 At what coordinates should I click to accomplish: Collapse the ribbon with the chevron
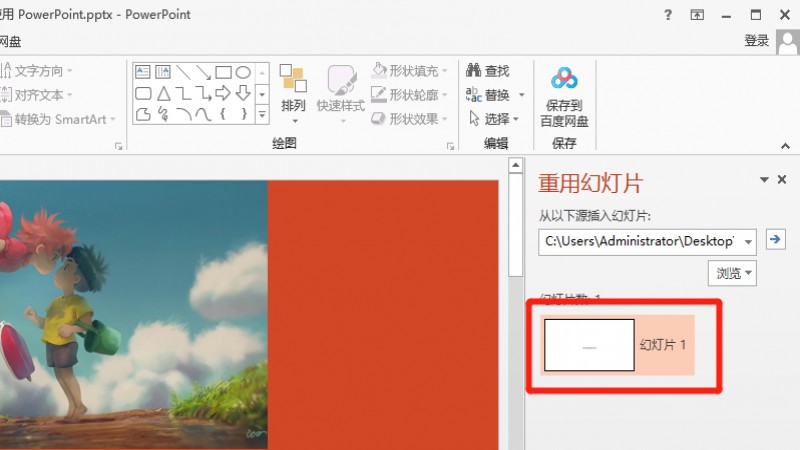pyautogui.click(x=785, y=146)
